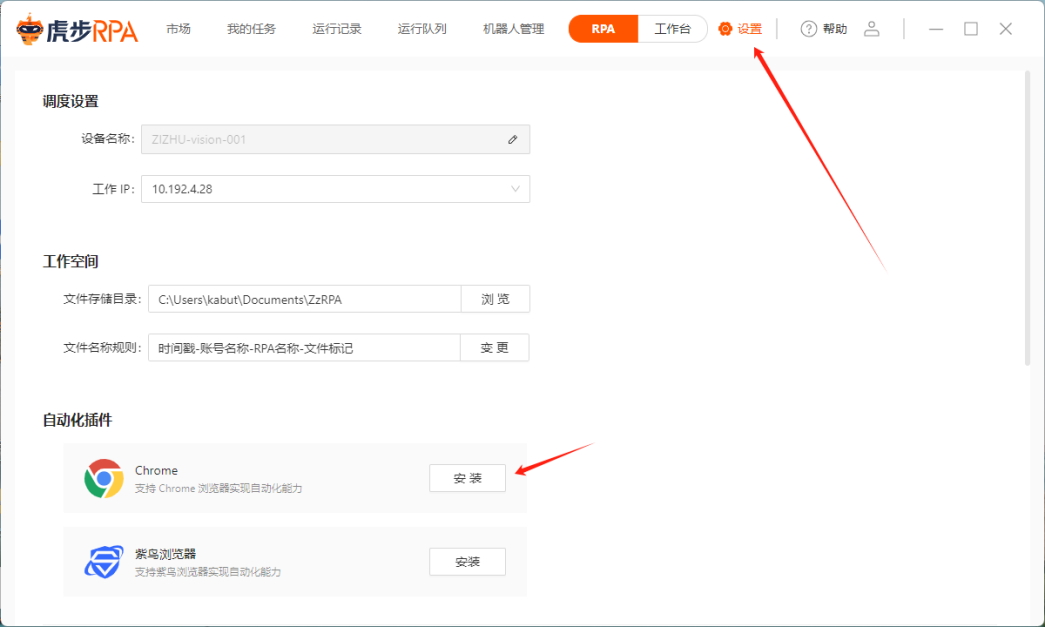Maximize the window
This screenshot has width=1045, height=627.
[971, 29]
